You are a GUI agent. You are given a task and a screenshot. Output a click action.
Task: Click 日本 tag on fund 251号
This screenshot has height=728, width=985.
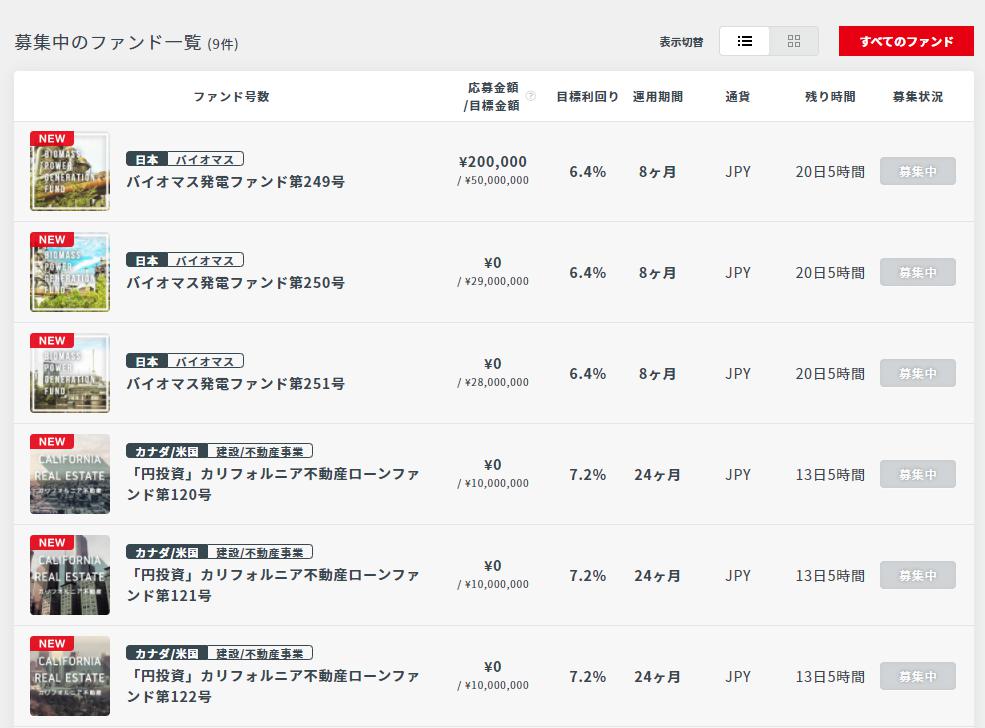point(147,362)
